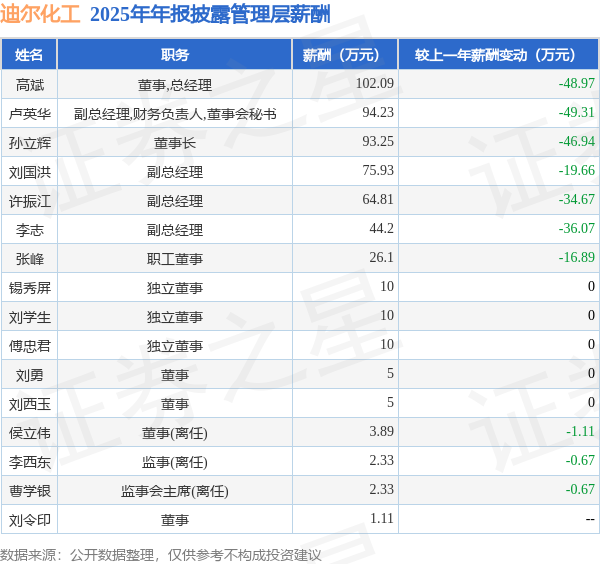Select the 刘令印 name cell
The height and width of the screenshot is (564, 600).
(x=30, y=520)
